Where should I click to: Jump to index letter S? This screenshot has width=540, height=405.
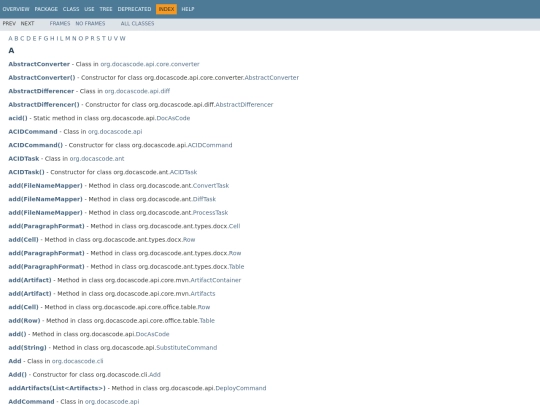(98, 38)
